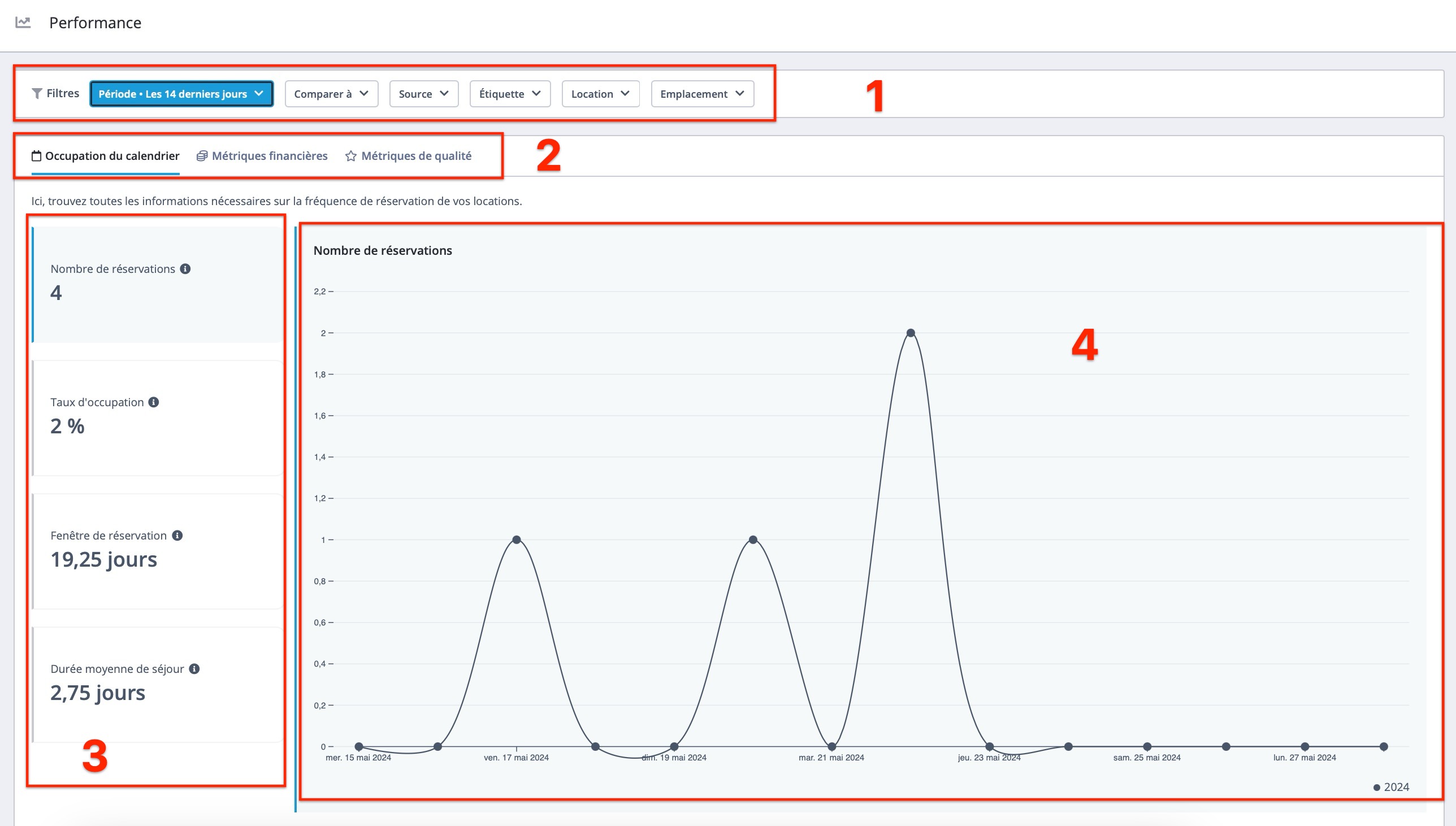Click info icon beside Durée moyenne de séjour
Image resolution: width=1456 pixels, height=826 pixels.
194,669
